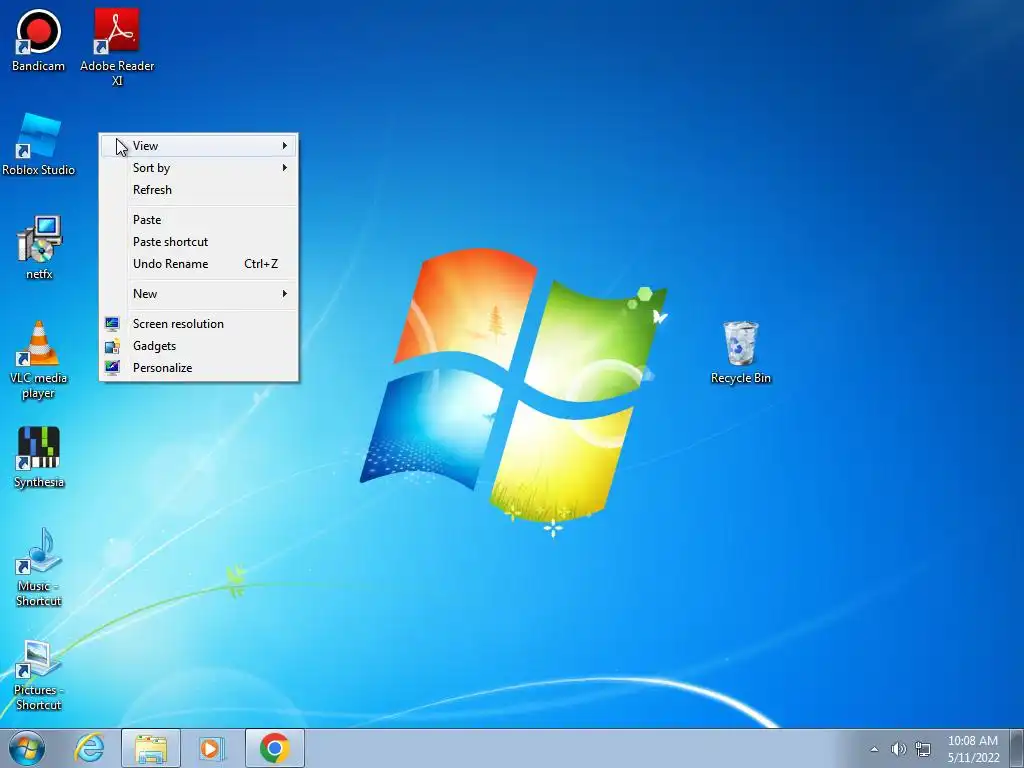Select the netfx installer icon

click(x=39, y=248)
